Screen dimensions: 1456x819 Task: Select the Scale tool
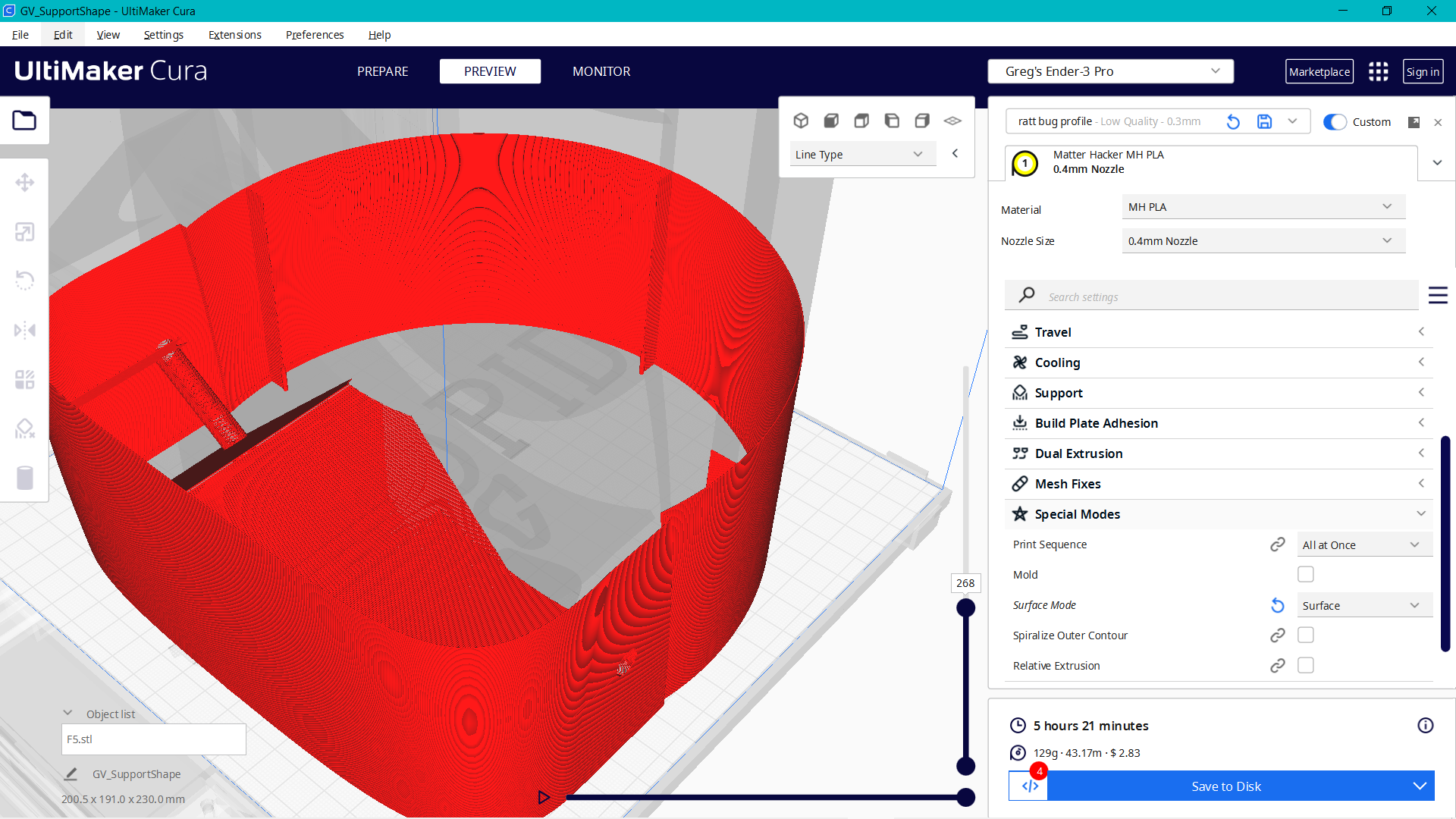click(x=25, y=232)
